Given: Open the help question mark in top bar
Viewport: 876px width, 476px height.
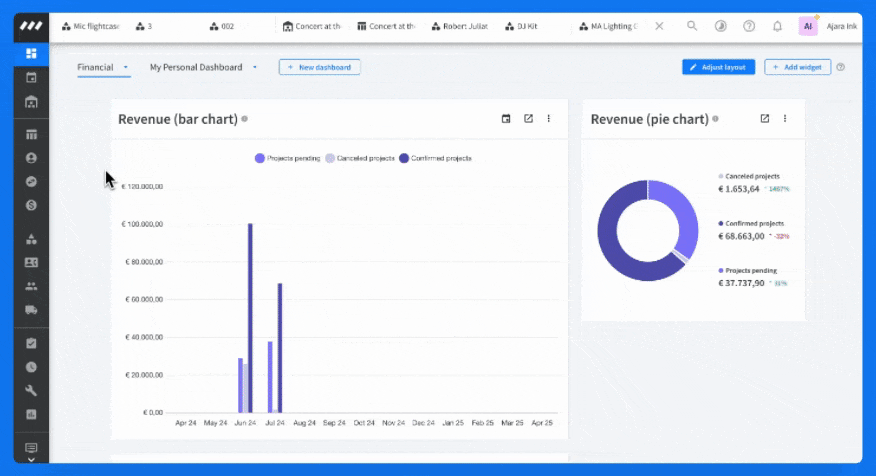Looking at the screenshot, I should [x=749, y=26].
